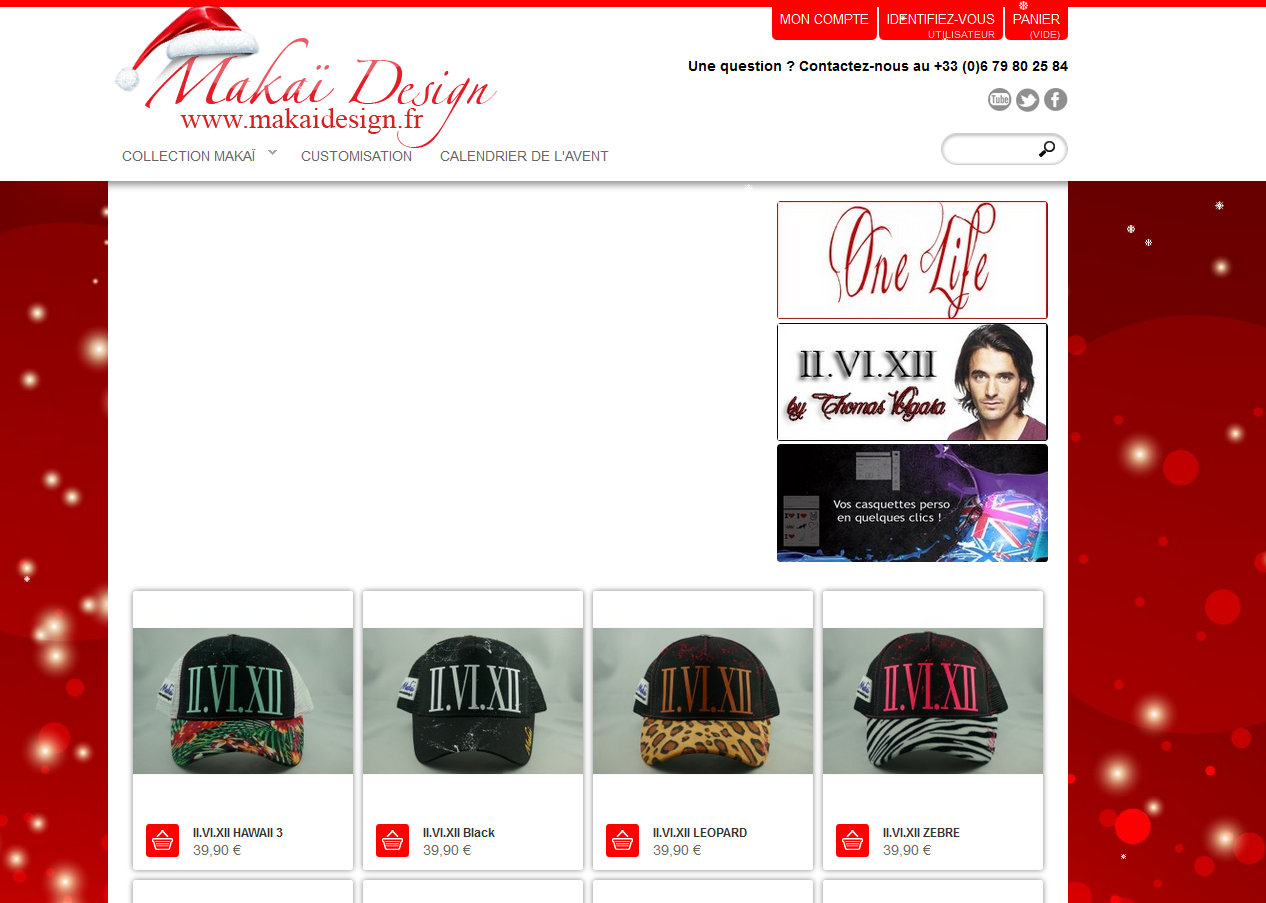Click IDENTIFIEZ-VOUS login button
This screenshot has height=903, width=1266.
tap(941, 22)
